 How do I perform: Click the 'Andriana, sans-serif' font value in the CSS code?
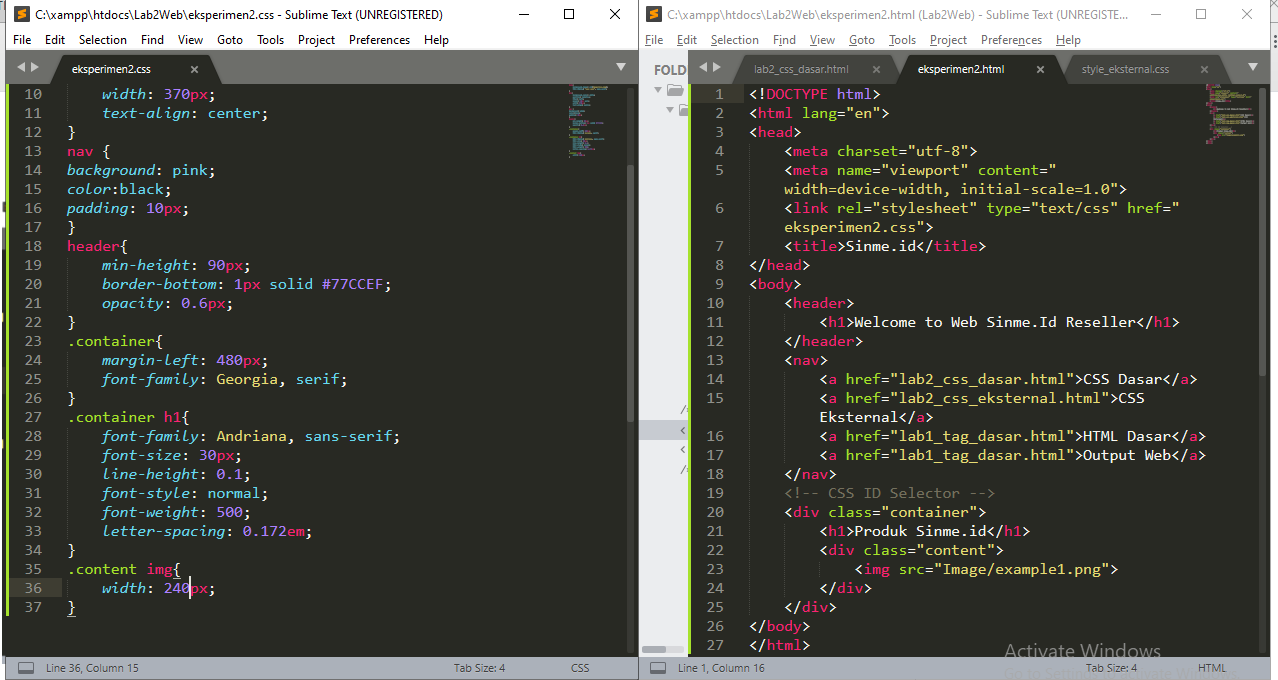[306, 436]
